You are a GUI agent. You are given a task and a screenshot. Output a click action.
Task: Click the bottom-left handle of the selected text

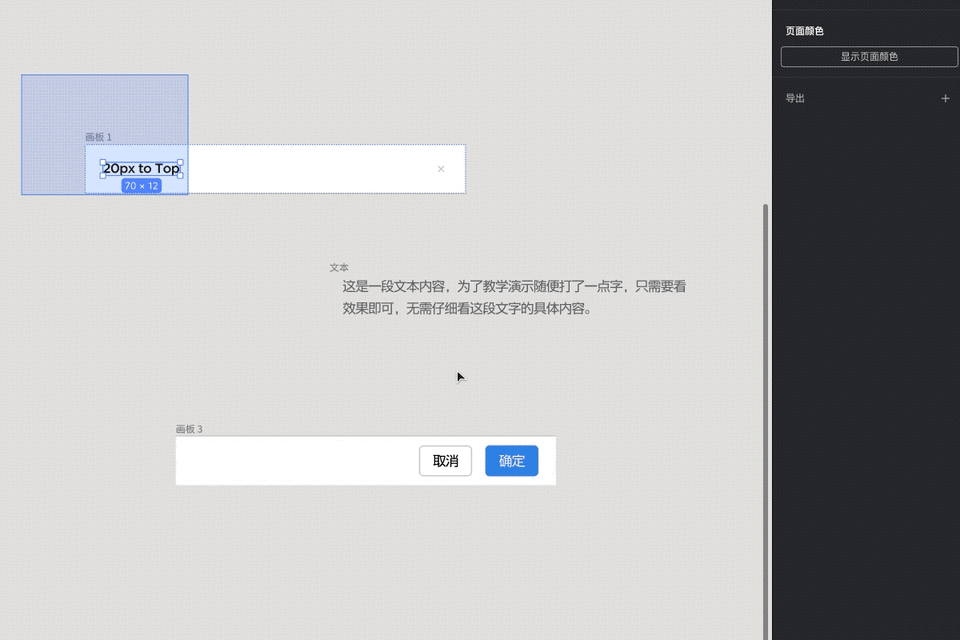pyautogui.click(x=103, y=175)
